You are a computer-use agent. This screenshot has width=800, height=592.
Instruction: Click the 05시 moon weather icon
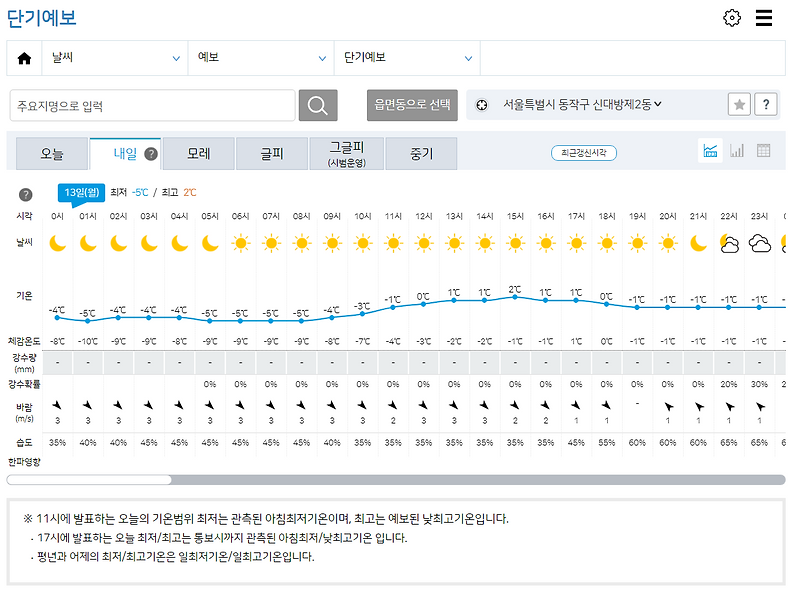coord(210,243)
